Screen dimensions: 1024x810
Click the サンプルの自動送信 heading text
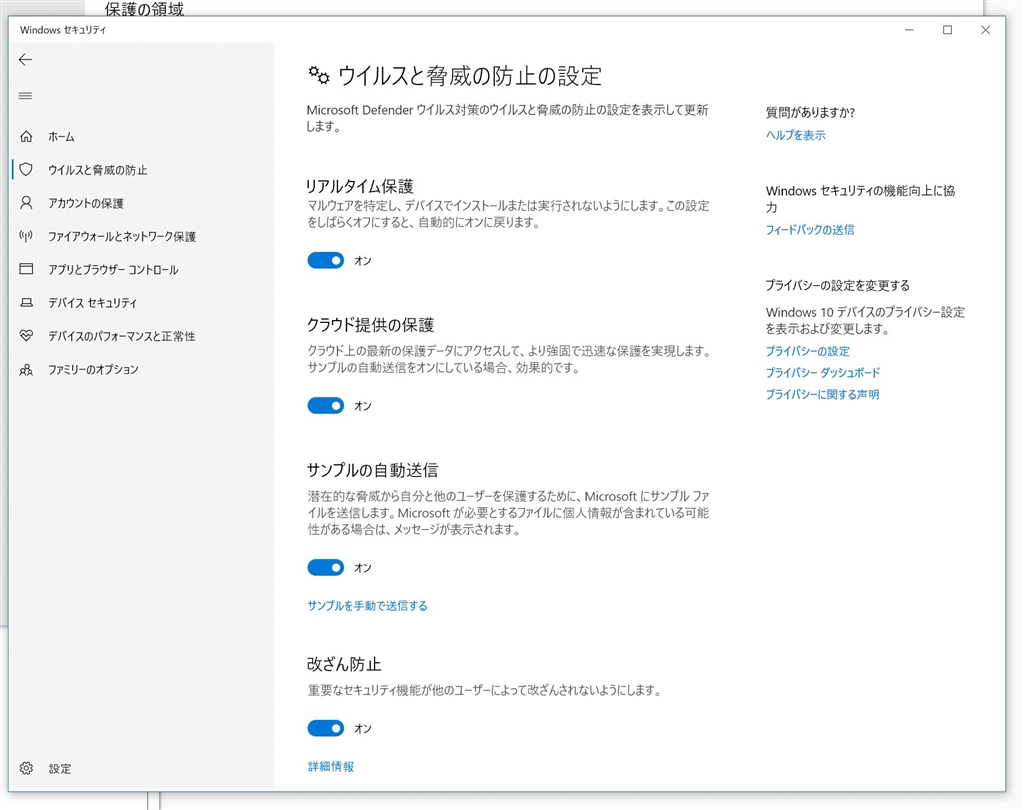point(372,470)
